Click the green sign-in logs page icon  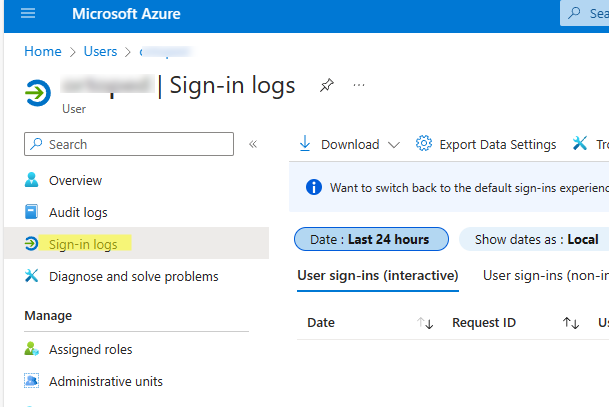(x=38, y=93)
